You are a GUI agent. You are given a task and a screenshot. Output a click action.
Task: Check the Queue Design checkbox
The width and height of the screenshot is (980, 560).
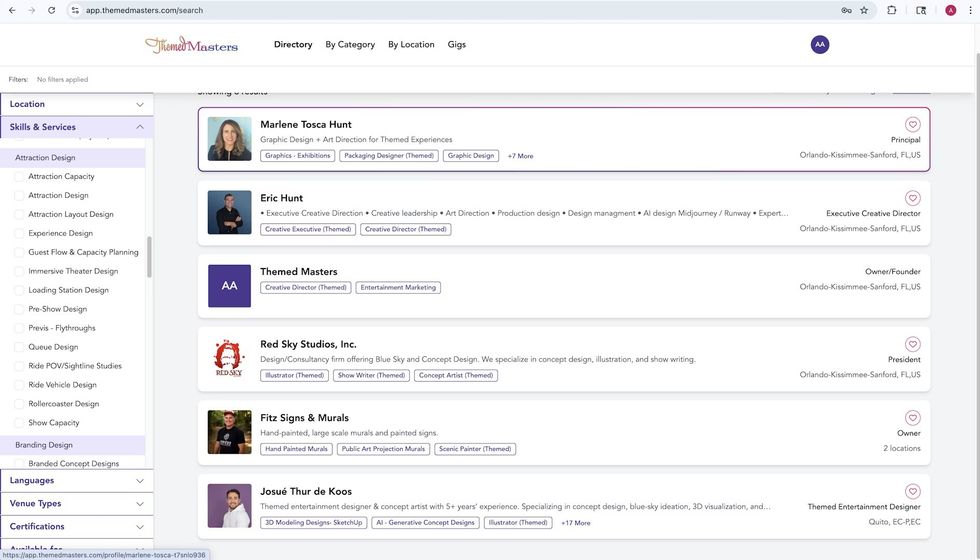pos(19,347)
